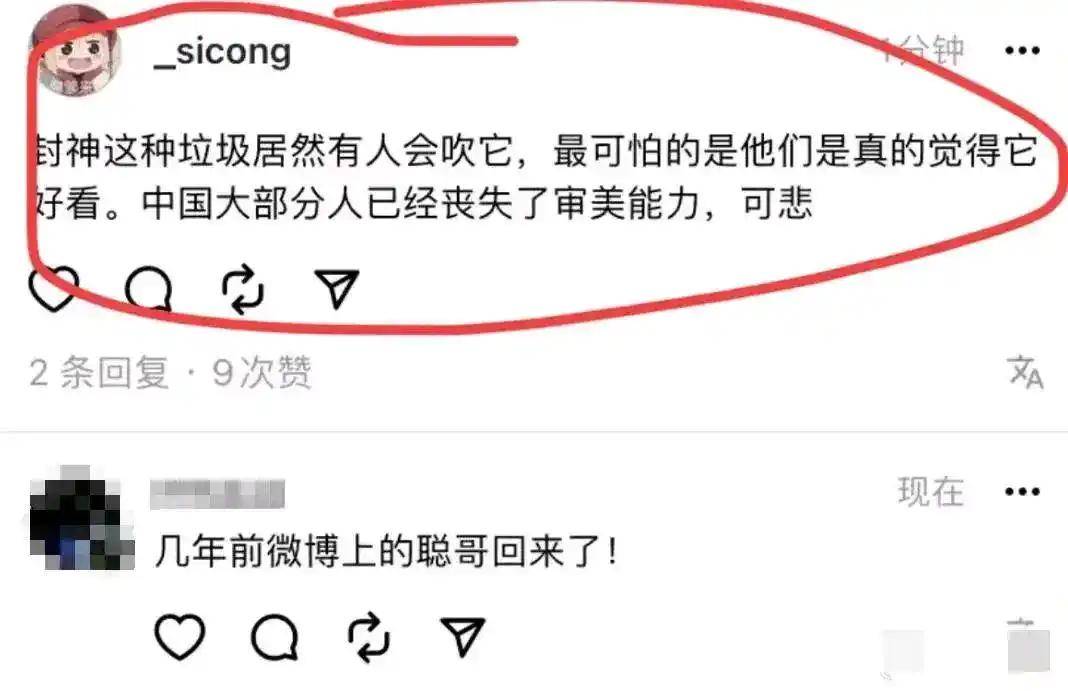Share _sicong's post via paper plane icon
This screenshot has height=691, width=1068.
336,288
